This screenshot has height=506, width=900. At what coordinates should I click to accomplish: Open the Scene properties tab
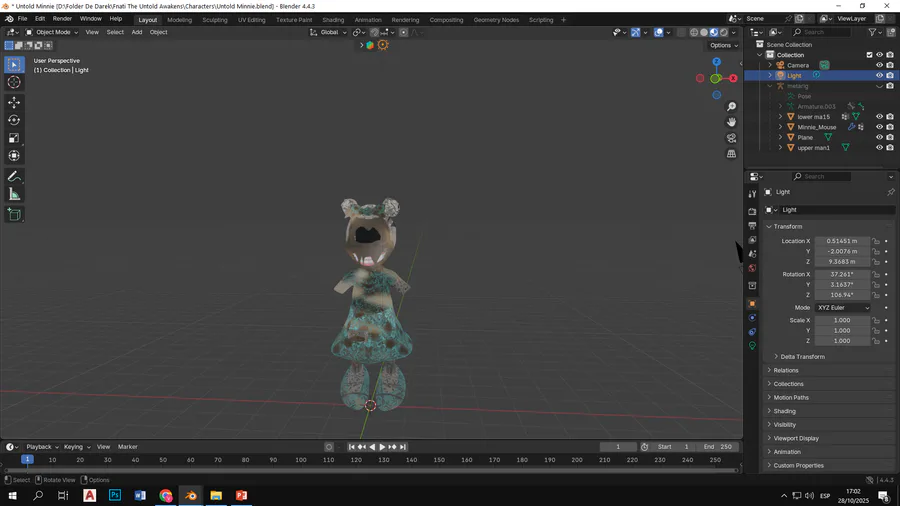(752, 254)
